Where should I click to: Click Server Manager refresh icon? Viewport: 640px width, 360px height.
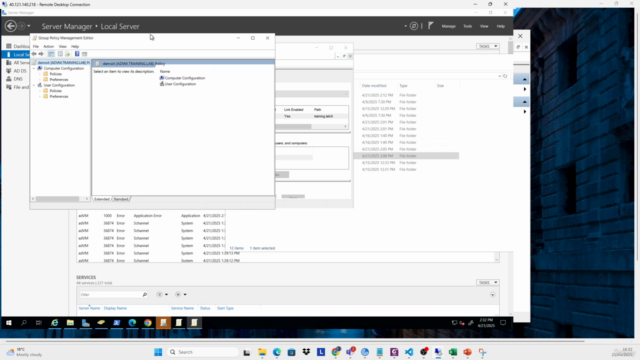(x=413, y=26)
